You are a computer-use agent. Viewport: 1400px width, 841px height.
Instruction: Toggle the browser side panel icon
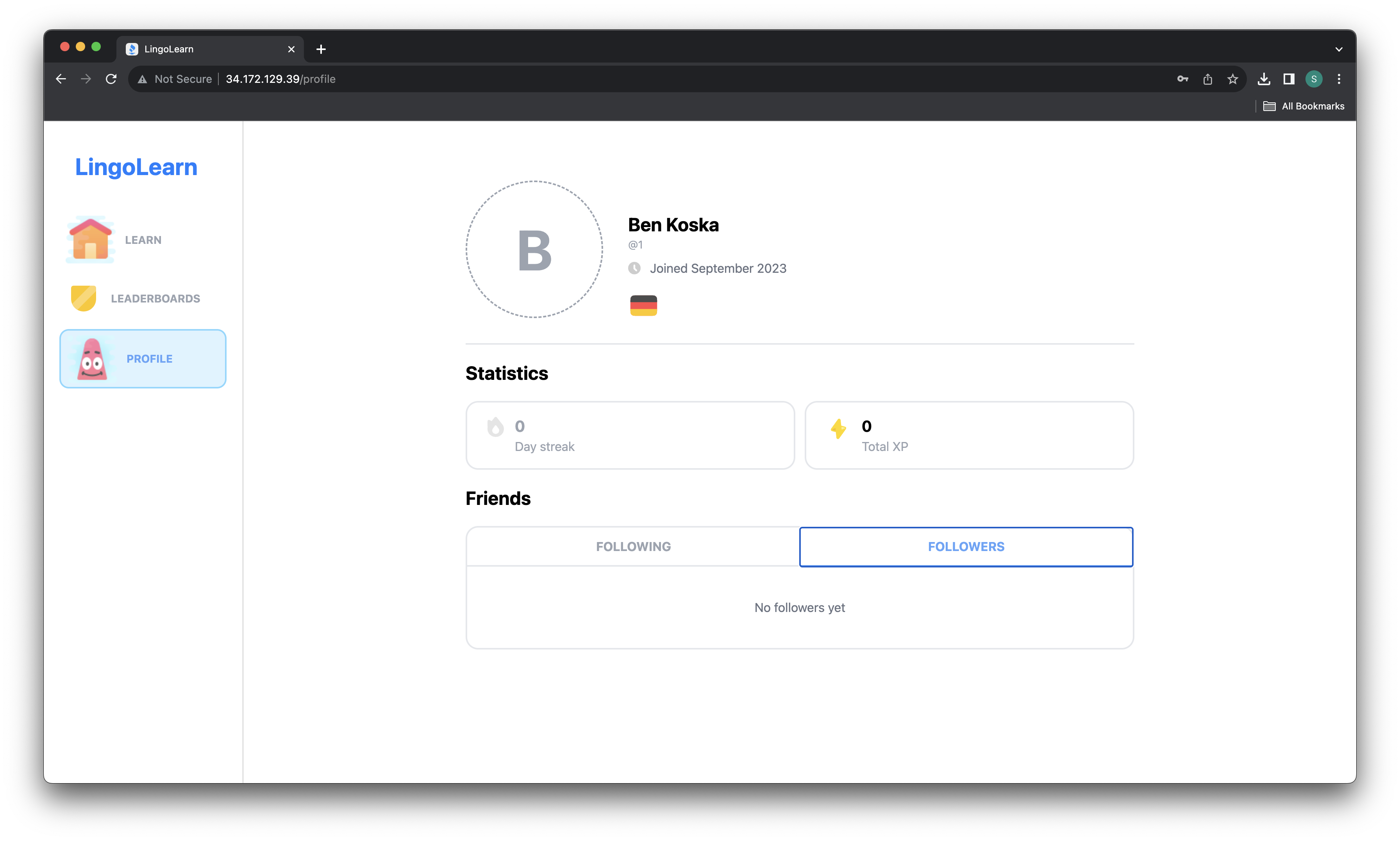pos(1289,79)
